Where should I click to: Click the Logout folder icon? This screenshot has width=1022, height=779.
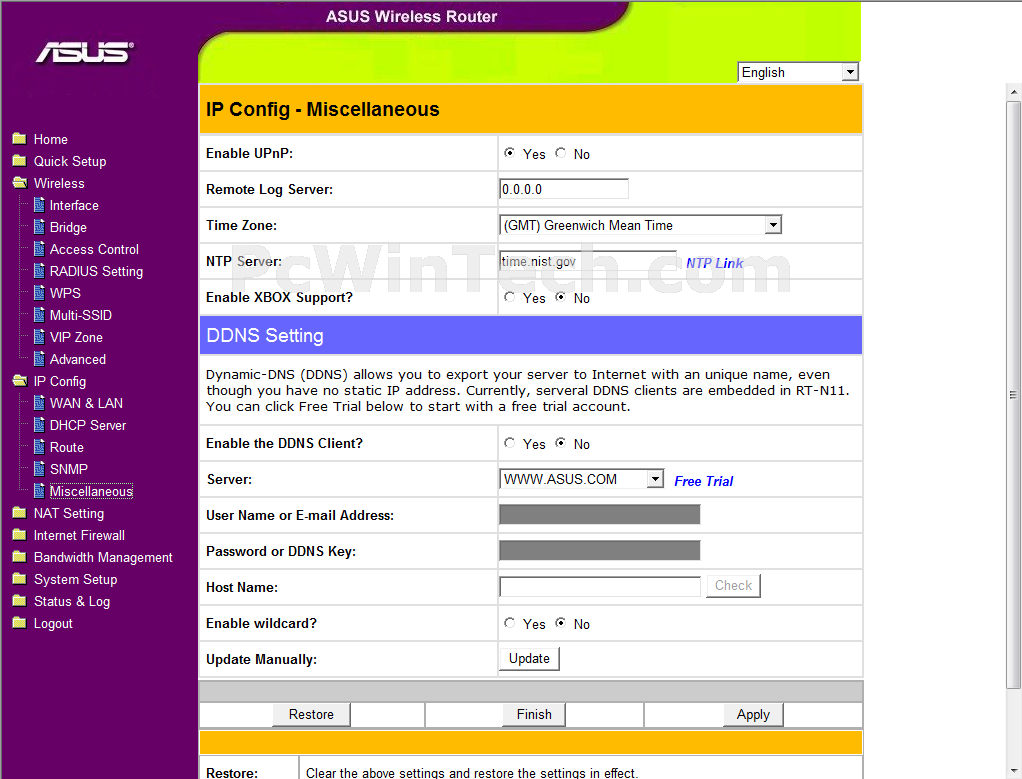click(x=20, y=623)
